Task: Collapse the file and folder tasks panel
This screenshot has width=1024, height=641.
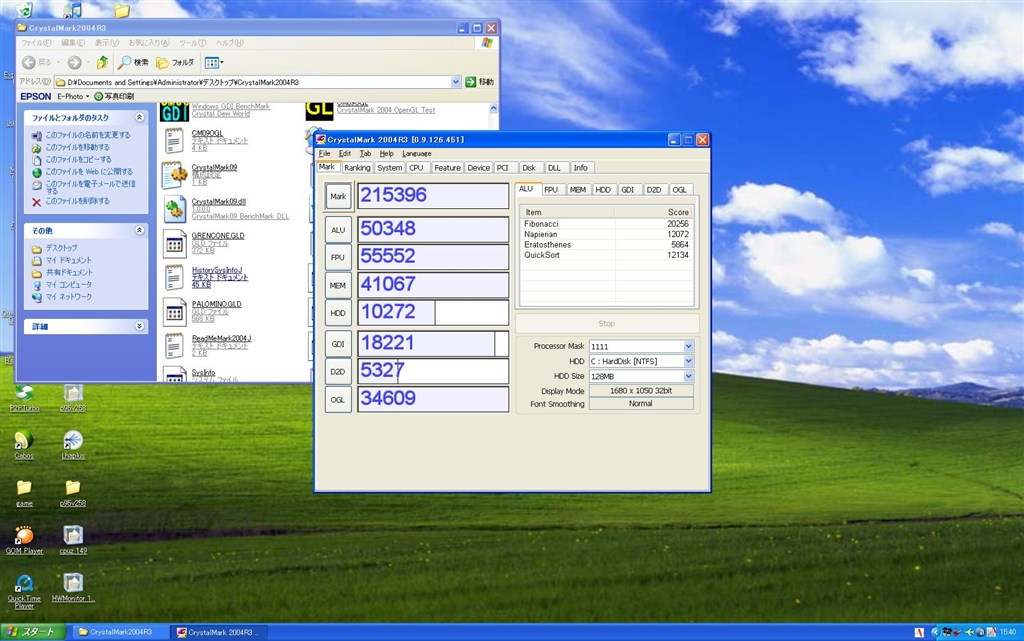Action: pos(139,117)
